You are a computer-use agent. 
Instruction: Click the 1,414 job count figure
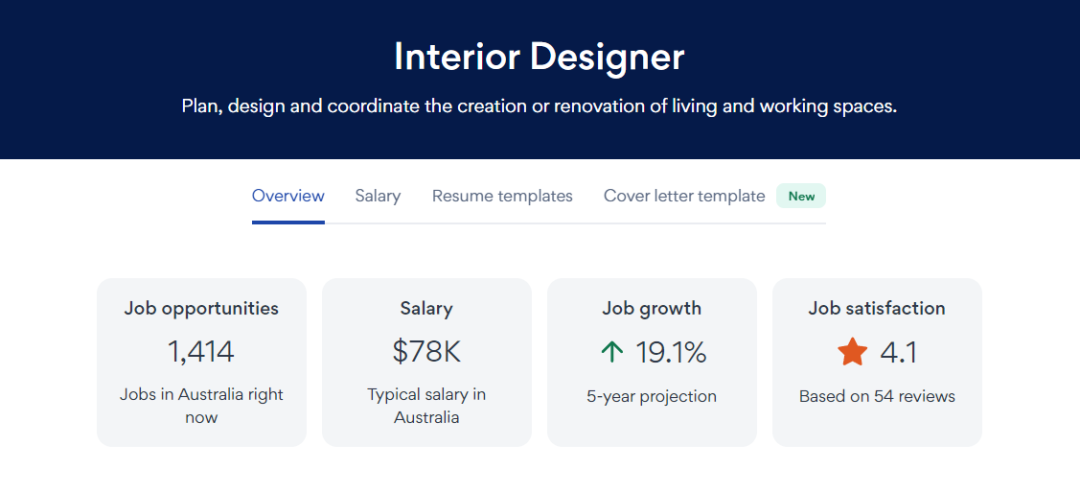click(201, 352)
